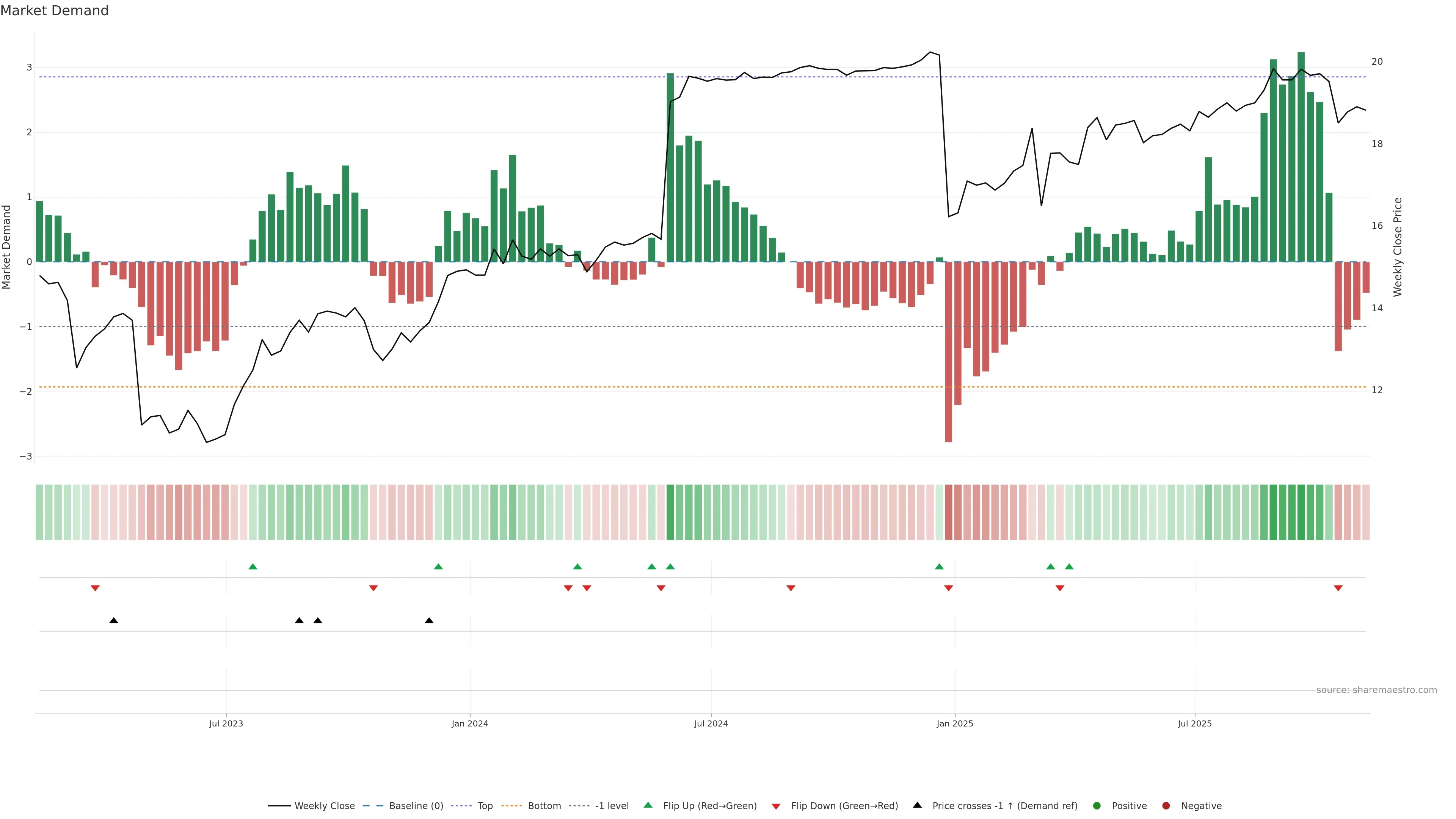The image size is (1456, 819).
Task: Hide the Bottom orange line via legend
Action: tap(544, 805)
